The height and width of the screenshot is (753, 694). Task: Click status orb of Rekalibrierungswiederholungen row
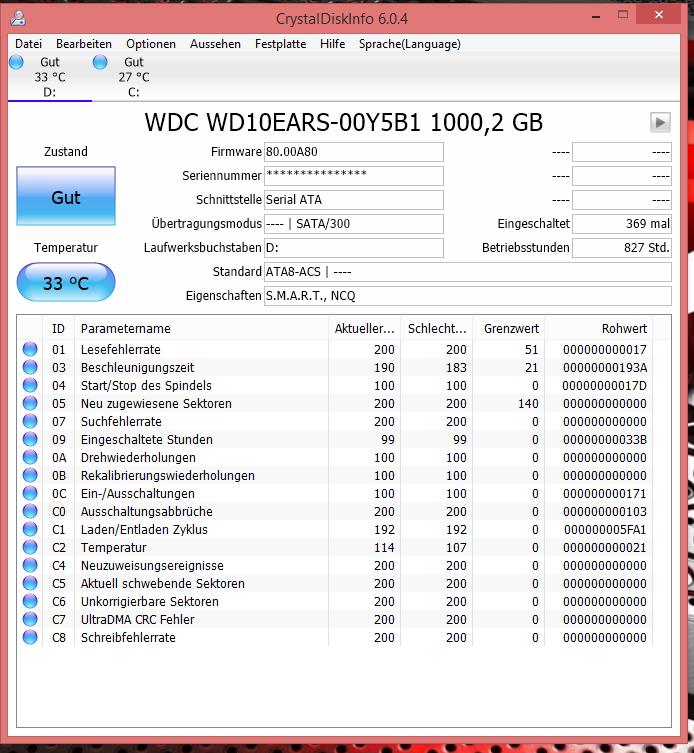click(x=30, y=475)
